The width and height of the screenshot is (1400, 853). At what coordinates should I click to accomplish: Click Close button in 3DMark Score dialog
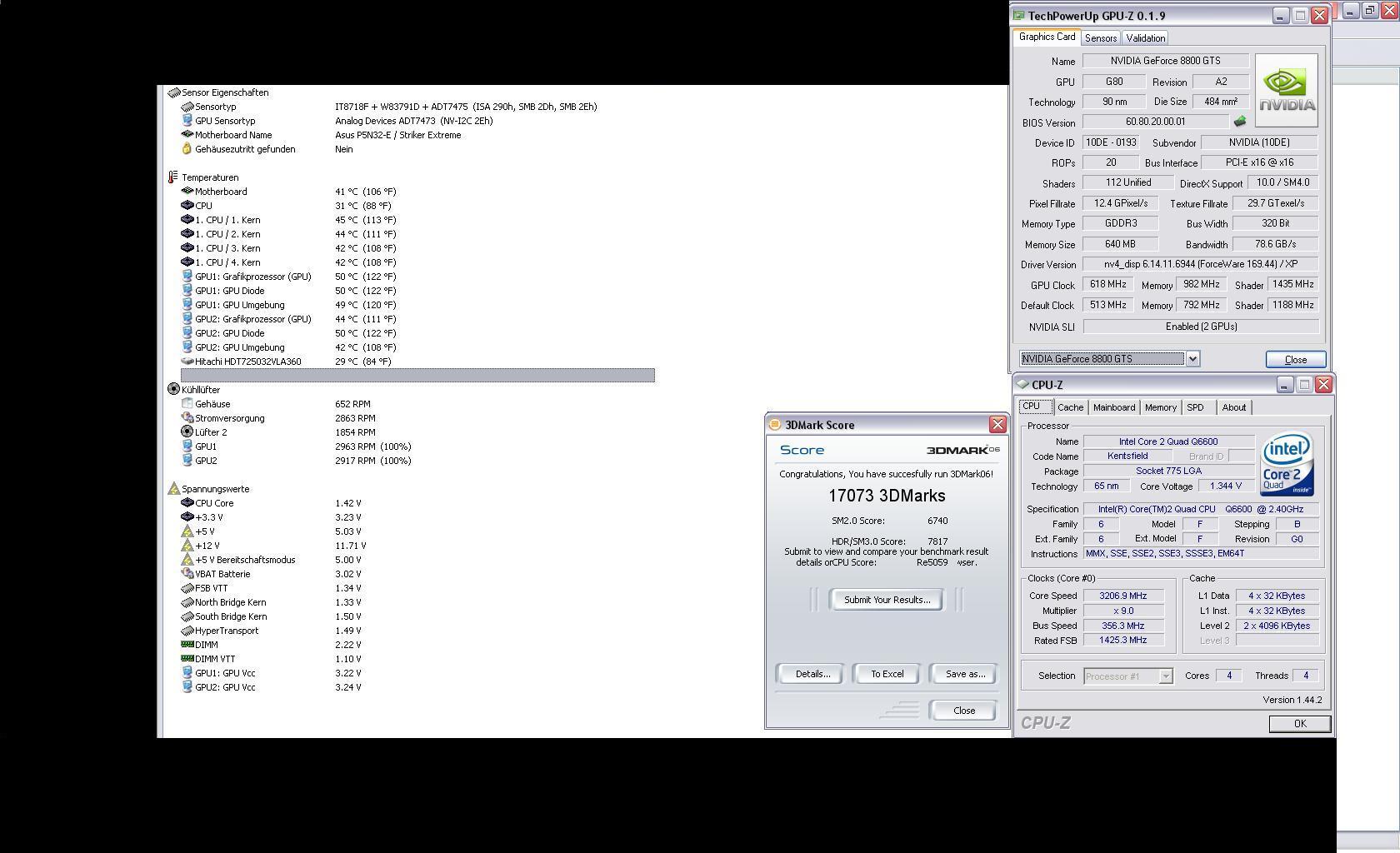(x=963, y=711)
